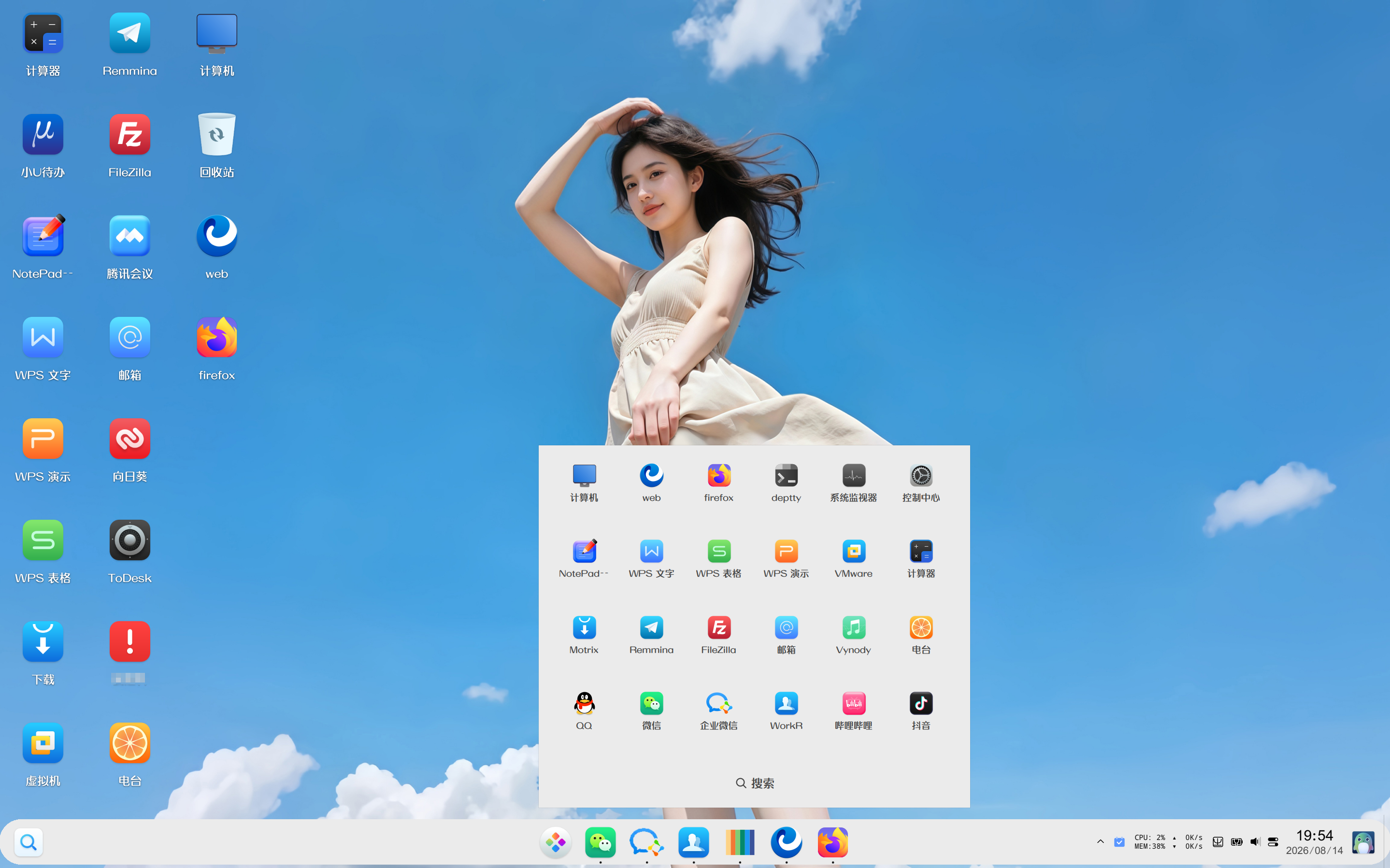This screenshot has height=868, width=1390.
Task: Click the taskbar search magnifier button
Action: 28,842
